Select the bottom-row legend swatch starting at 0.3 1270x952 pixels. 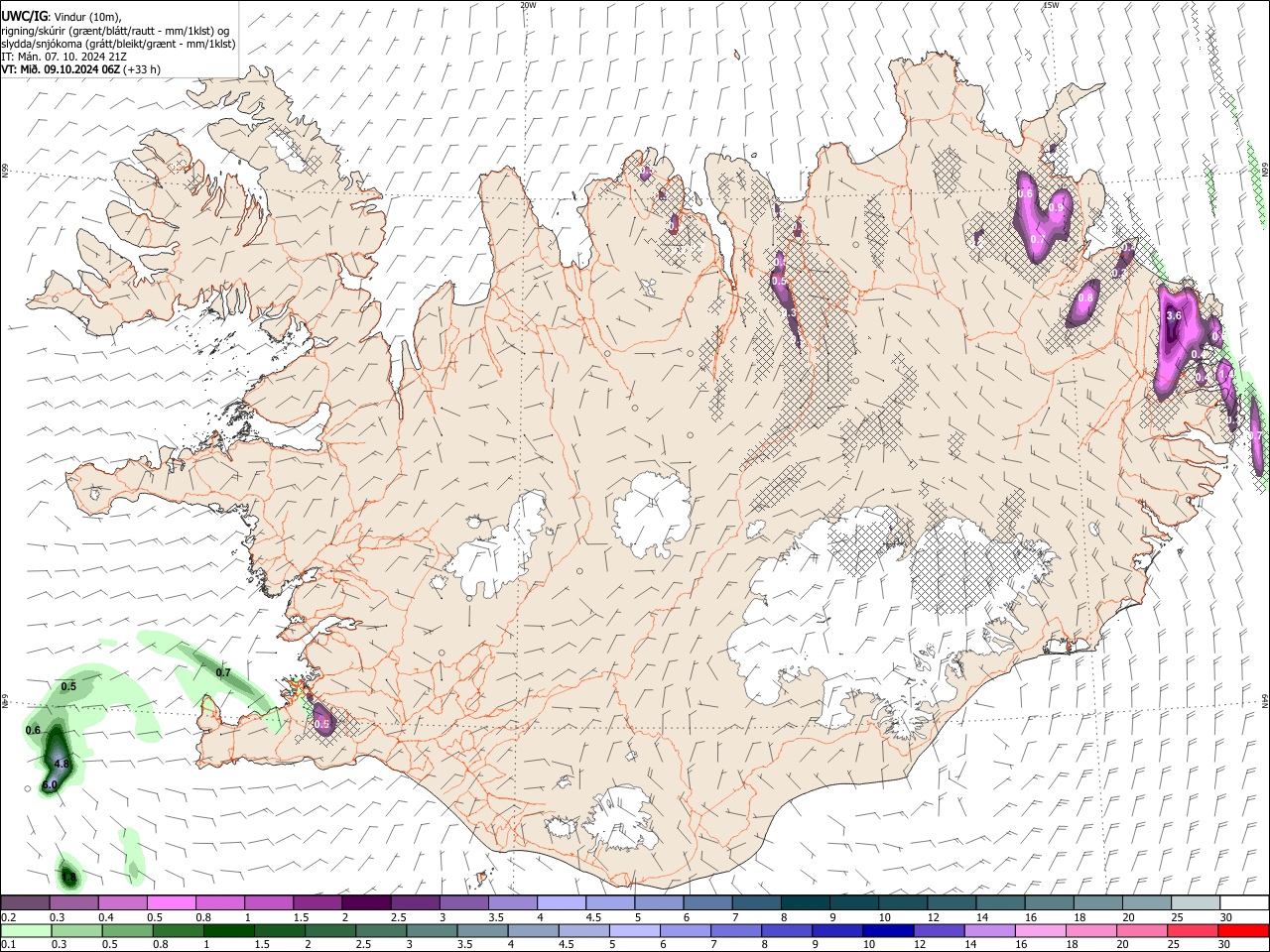pyautogui.click(x=74, y=930)
